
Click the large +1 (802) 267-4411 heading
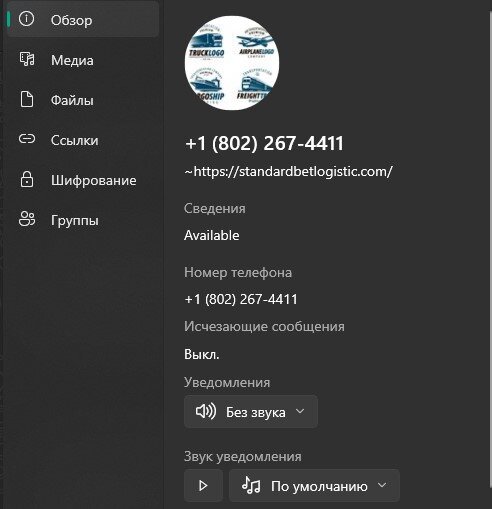[264, 143]
